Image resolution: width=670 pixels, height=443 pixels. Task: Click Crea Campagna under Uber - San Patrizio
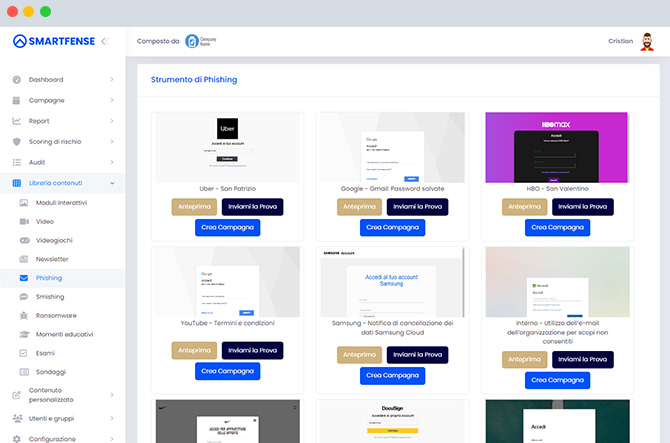pos(228,228)
